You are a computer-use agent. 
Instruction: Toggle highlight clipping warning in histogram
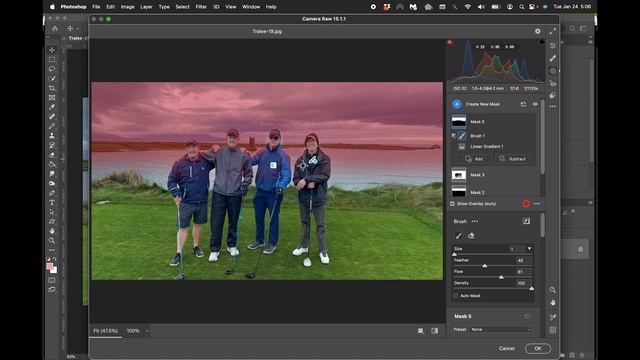click(x=542, y=42)
